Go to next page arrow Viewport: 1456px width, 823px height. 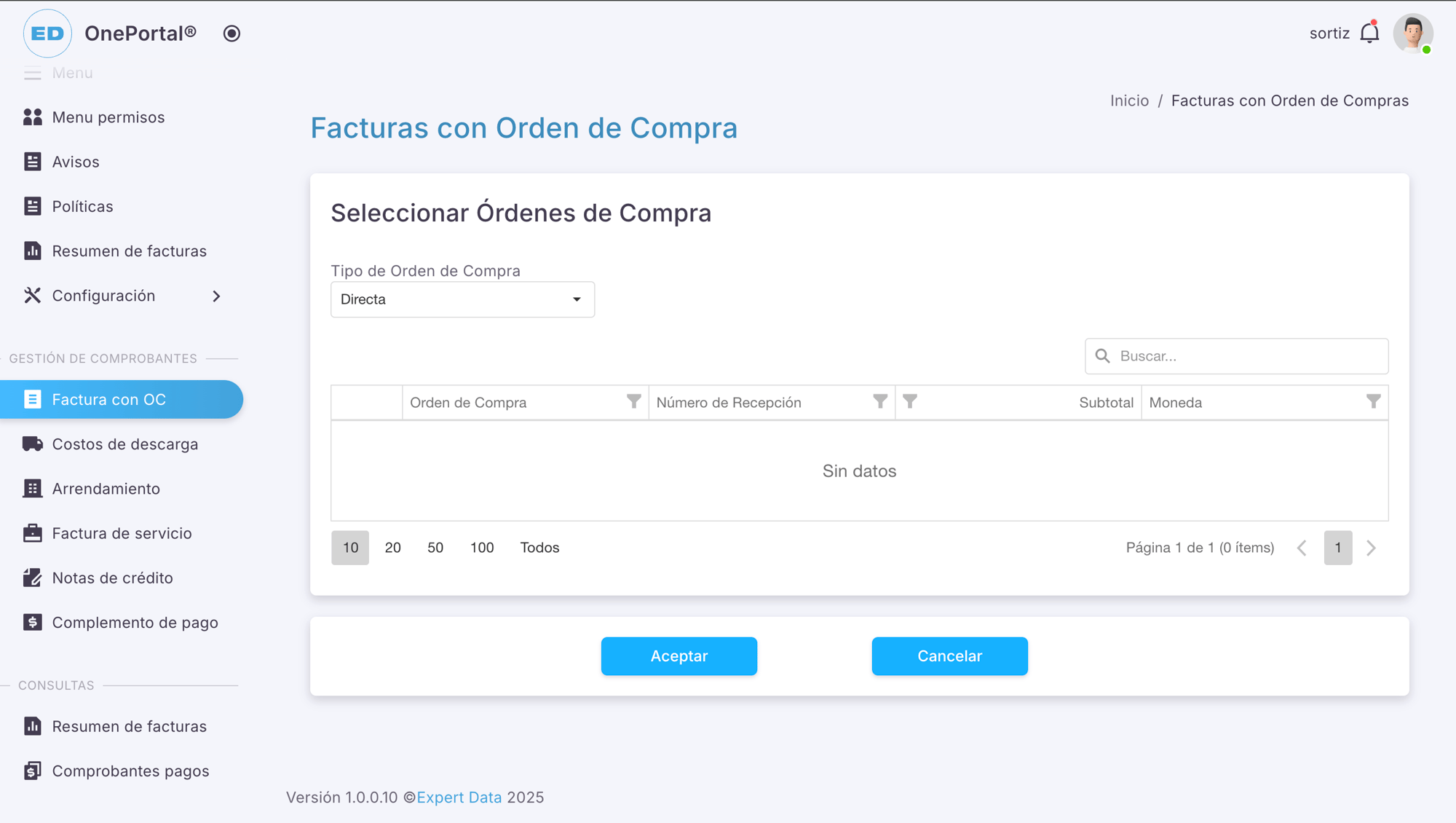(x=1372, y=548)
